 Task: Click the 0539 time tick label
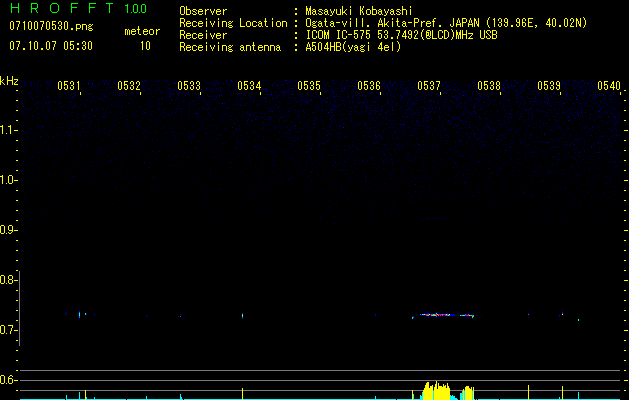[x=549, y=86]
